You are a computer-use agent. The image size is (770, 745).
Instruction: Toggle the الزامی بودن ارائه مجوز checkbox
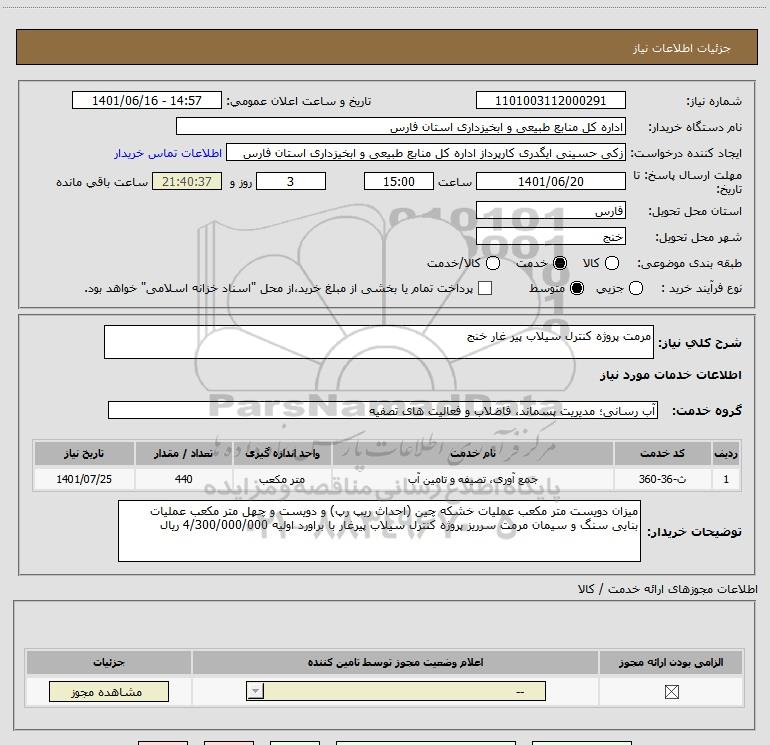[671, 692]
